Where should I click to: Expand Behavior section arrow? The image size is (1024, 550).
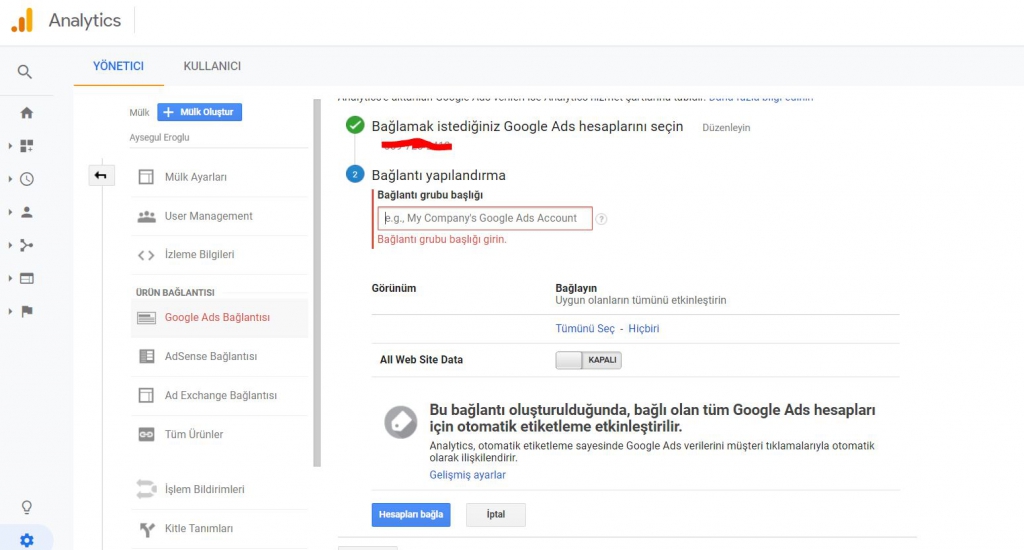[10, 278]
